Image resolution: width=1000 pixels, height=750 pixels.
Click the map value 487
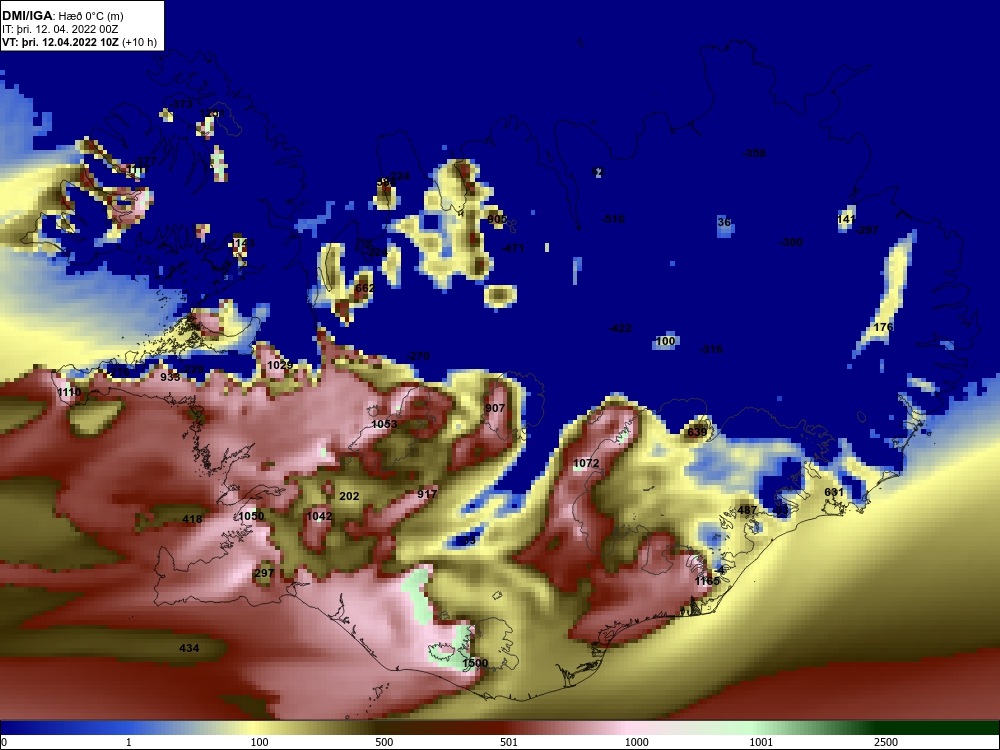point(747,510)
